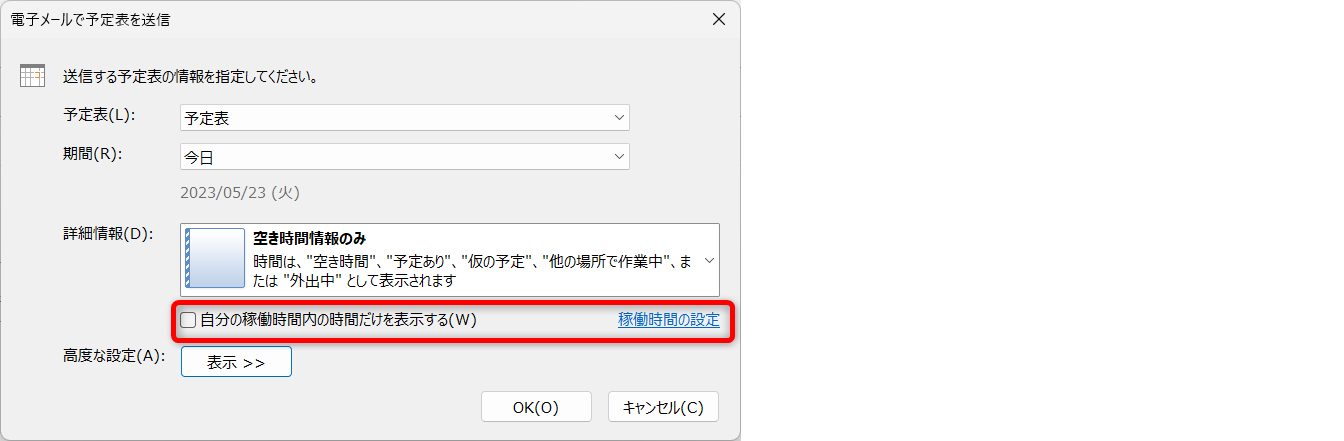
Task: Open the 稼働時間の設定 link
Action: pos(669,320)
